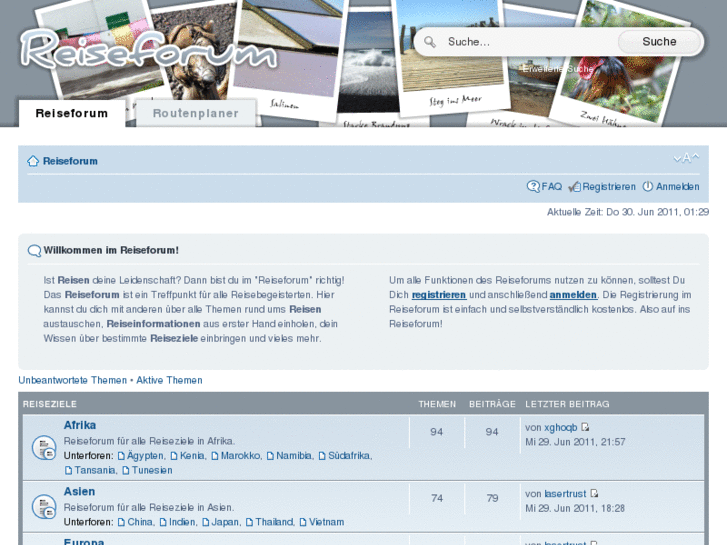The image size is (727, 545).
Task: Click the magnifier icon in search box
Action: pyautogui.click(x=430, y=42)
